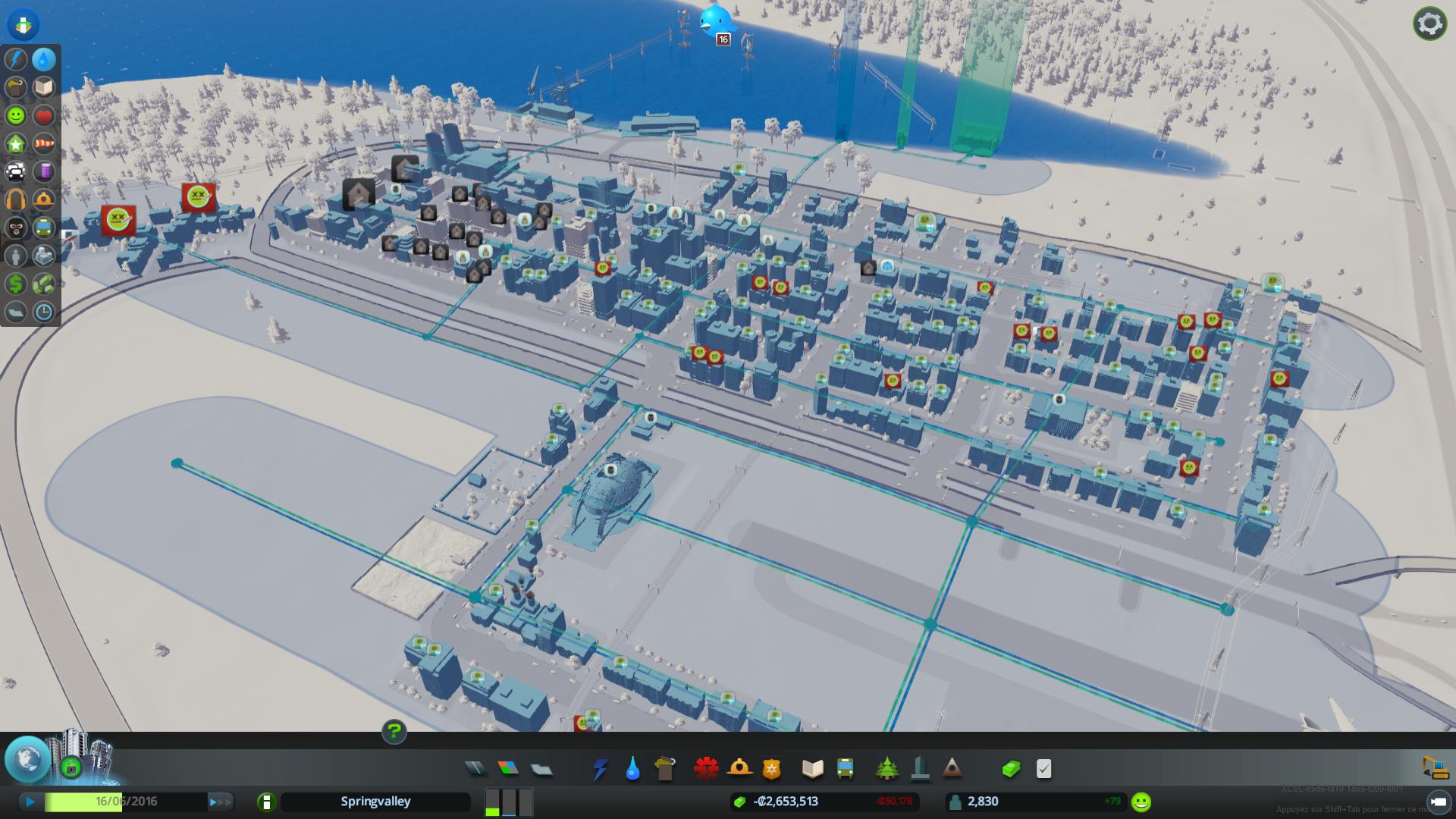Open Garbage build menu
Screen dimensions: 1456x819
[x=664, y=769]
